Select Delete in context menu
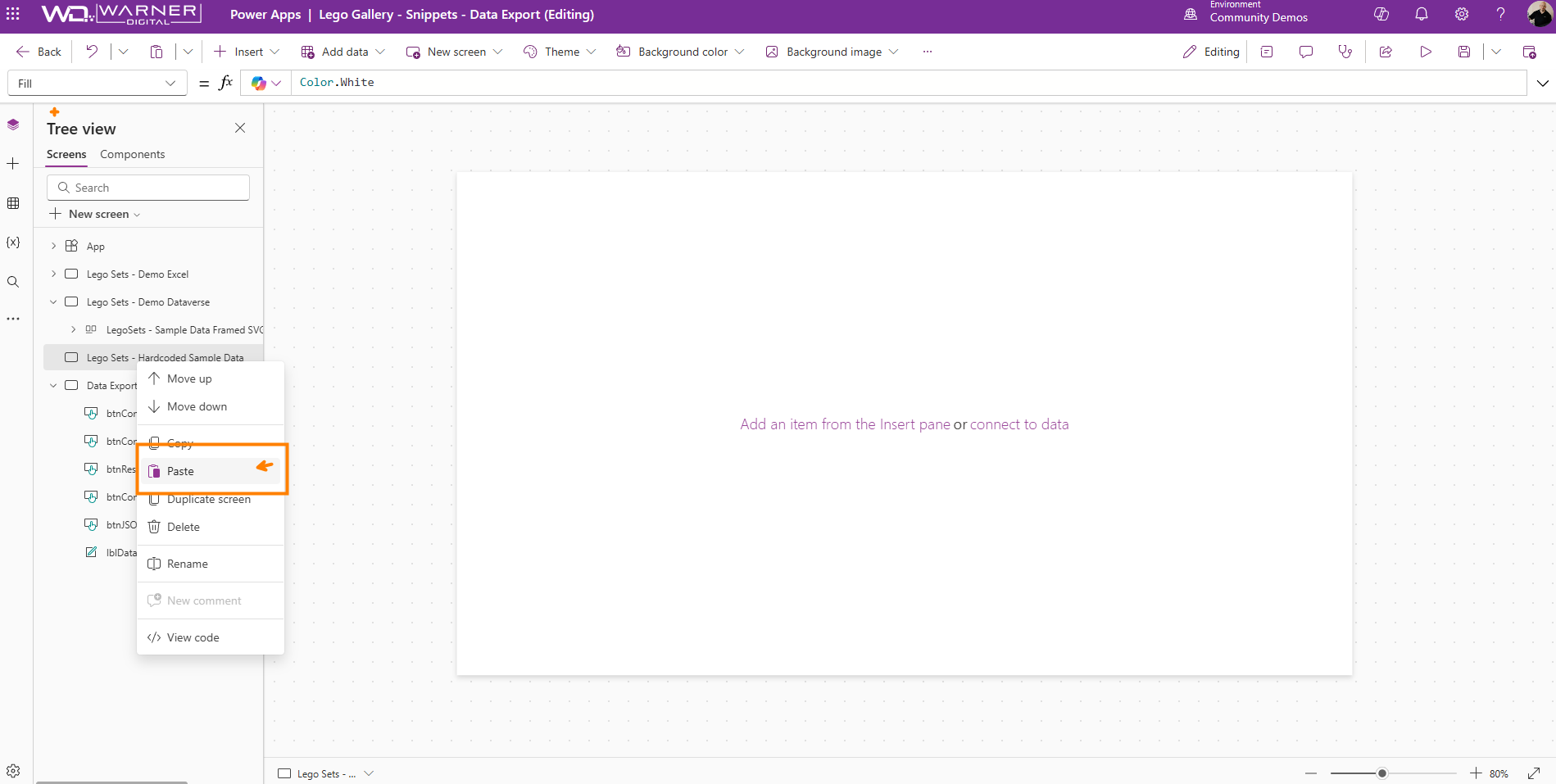The width and height of the screenshot is (1556, 784). (x=211, y=527)
